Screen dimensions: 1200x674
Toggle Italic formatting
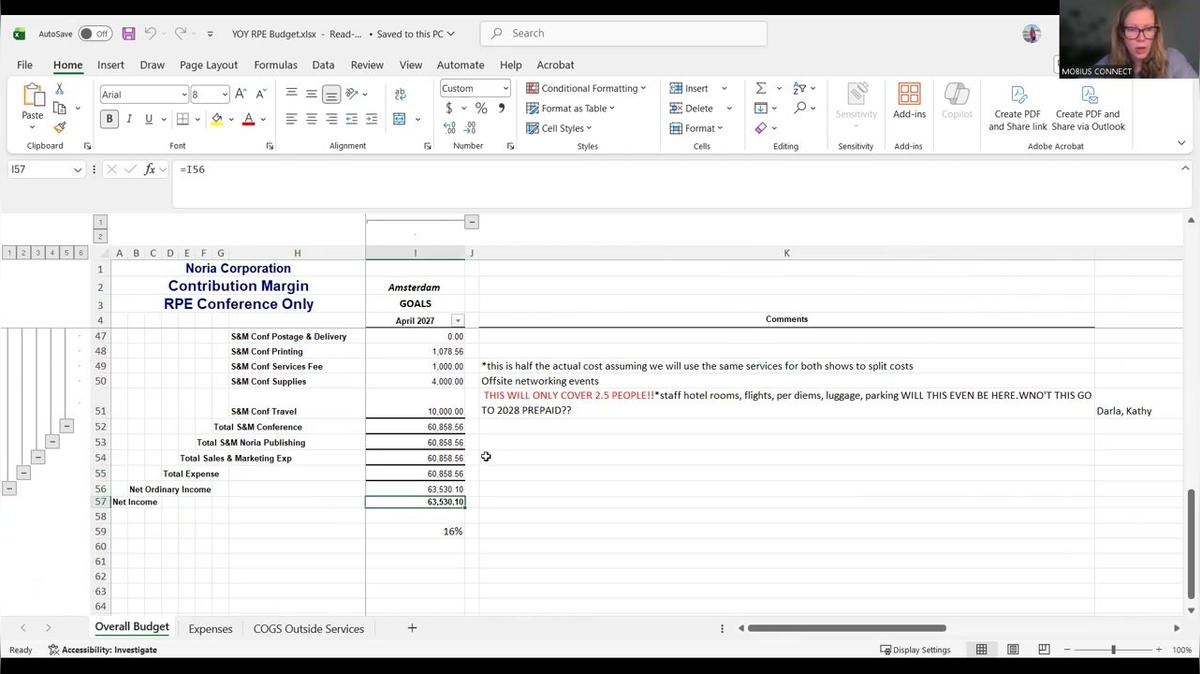pyautogui.click(x=130, y=119)
